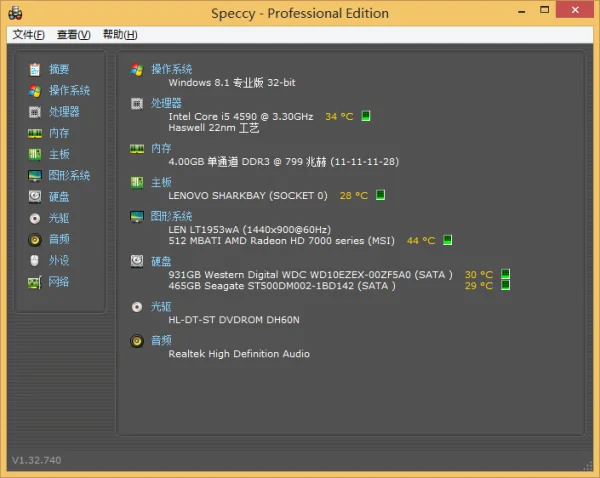The image size is (600, 478).
Task: Click the 音频 speaker icon in summary panel
Action: click(137, 341)
